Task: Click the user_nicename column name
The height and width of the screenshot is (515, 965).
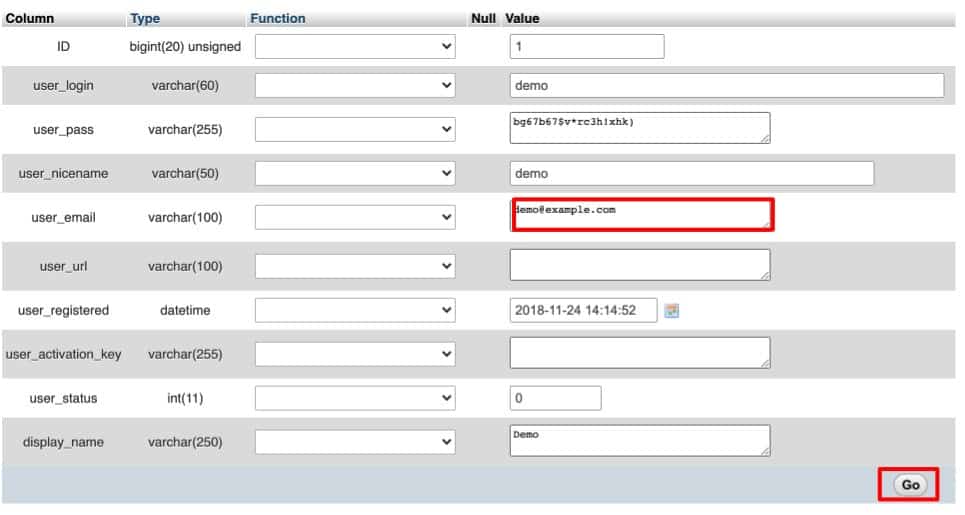Action: click(63, 174)
